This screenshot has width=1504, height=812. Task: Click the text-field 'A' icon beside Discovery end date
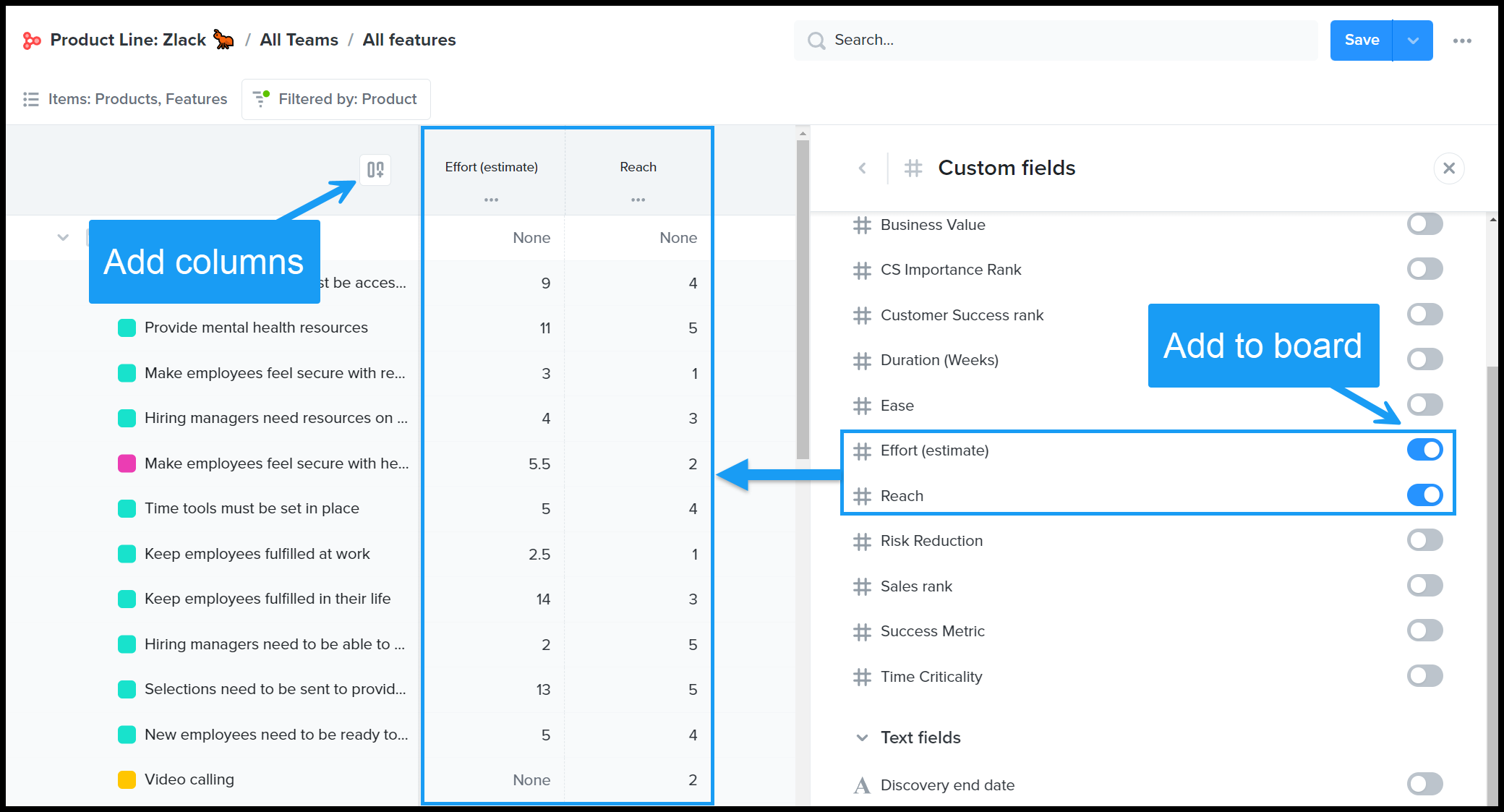point(861,785)
